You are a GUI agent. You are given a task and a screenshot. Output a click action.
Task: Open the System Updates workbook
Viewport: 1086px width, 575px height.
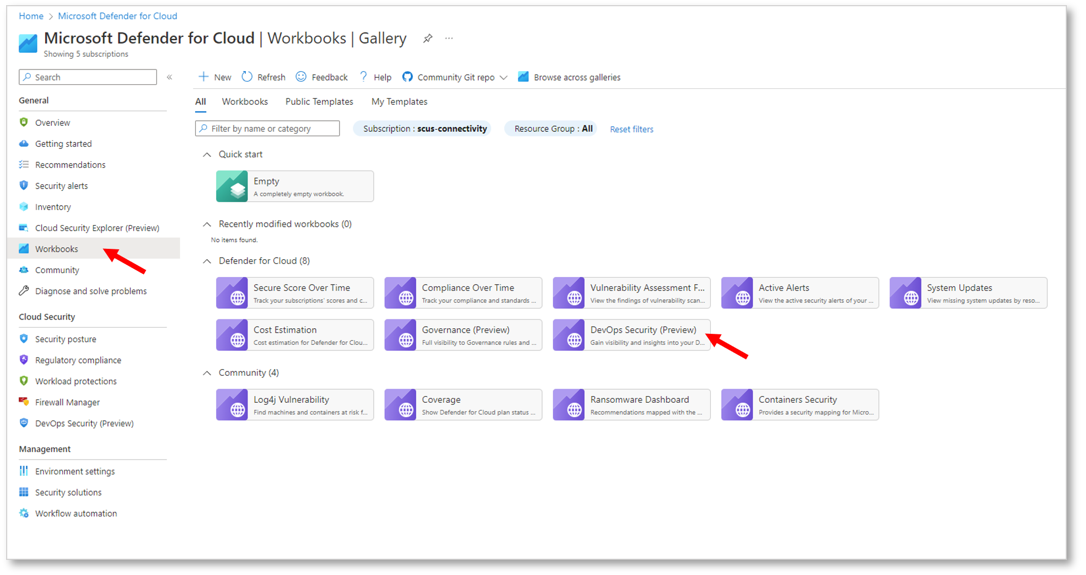(968, 294)
